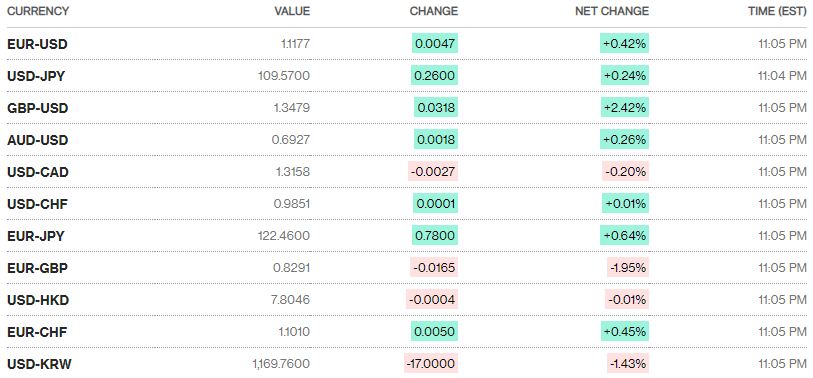The width and height of the screenshot is (813, 378).
Task: Select the value 1,169.7600
Action: click(282, 365)
